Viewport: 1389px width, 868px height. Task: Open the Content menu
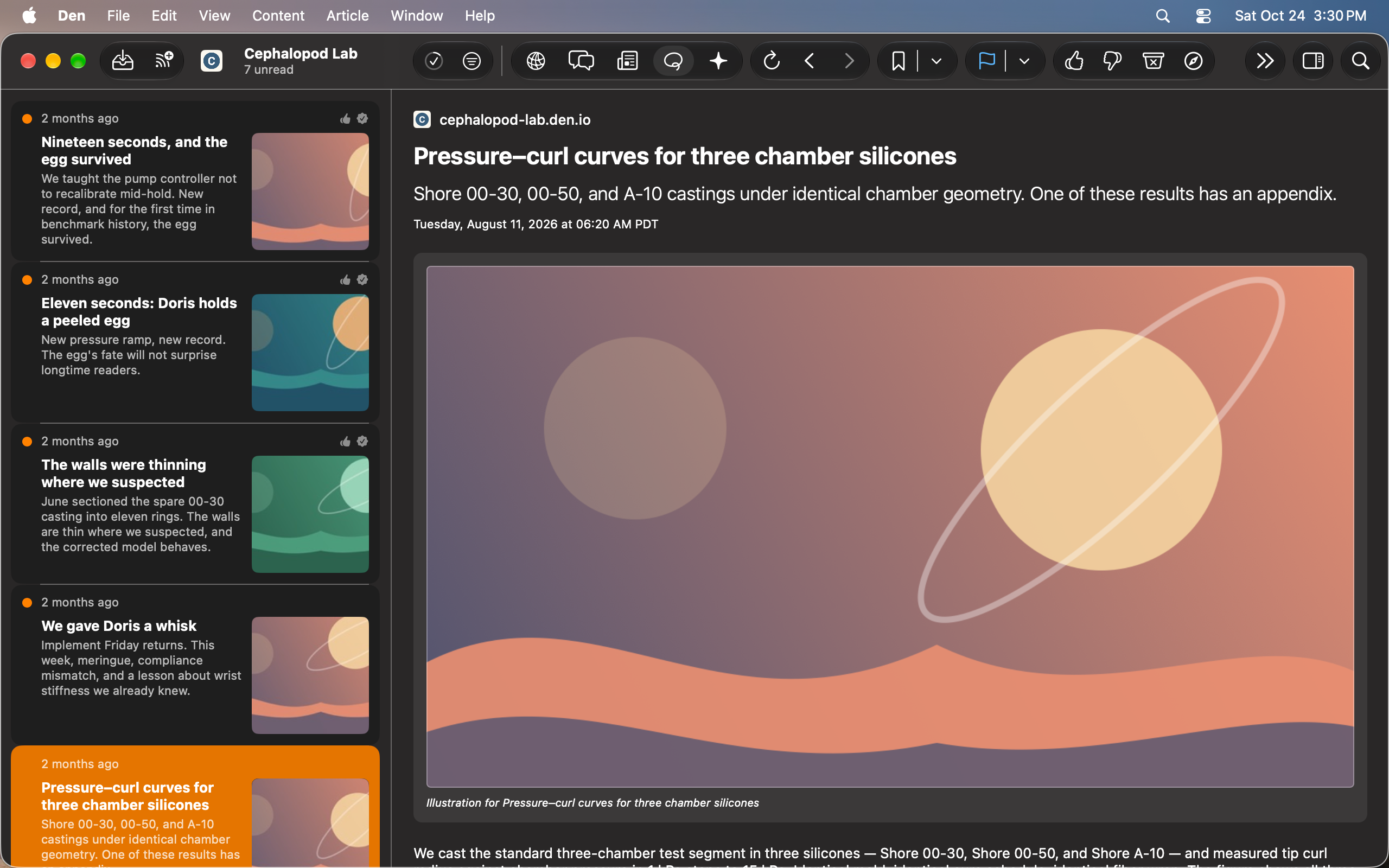tap(278, 16)
